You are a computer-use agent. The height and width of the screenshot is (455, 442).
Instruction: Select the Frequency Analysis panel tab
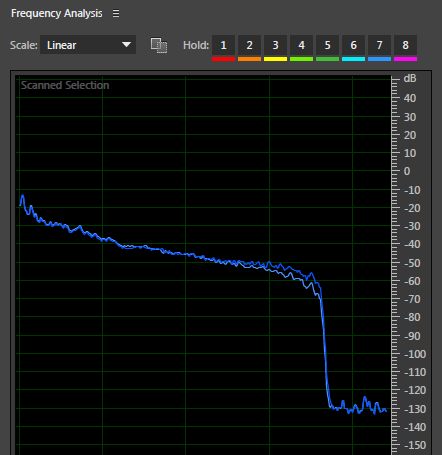tap(57, 13)
